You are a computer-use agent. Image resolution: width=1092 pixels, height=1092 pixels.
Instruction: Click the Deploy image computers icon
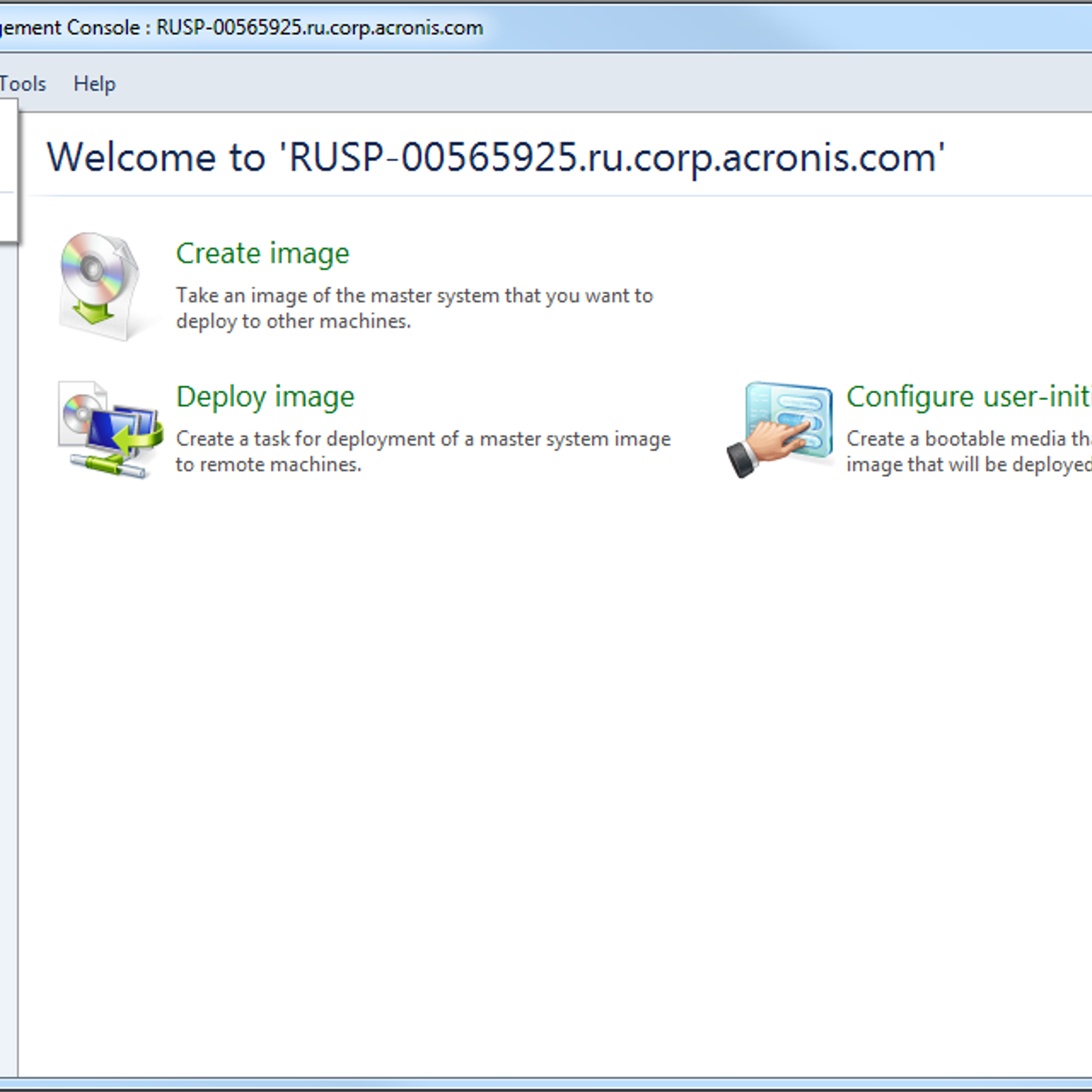coord(111,429)
